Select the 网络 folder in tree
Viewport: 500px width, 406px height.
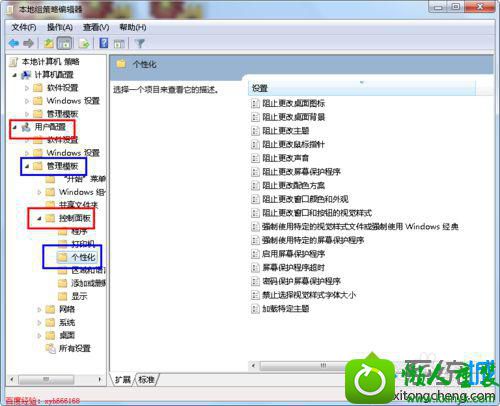point(67,309)
